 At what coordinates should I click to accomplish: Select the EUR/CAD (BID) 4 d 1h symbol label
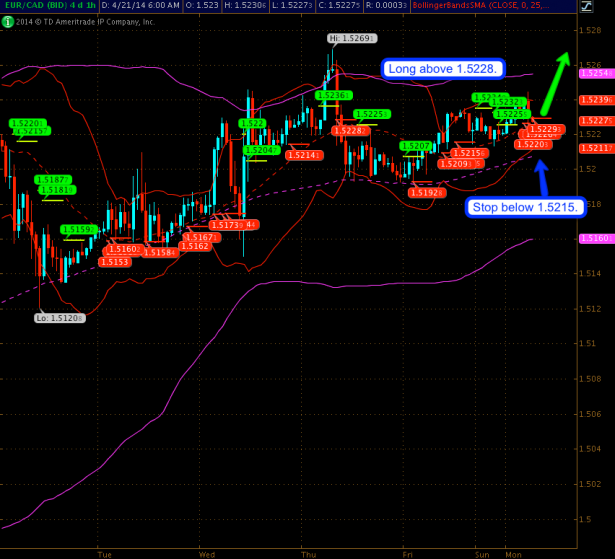point(49,5)
